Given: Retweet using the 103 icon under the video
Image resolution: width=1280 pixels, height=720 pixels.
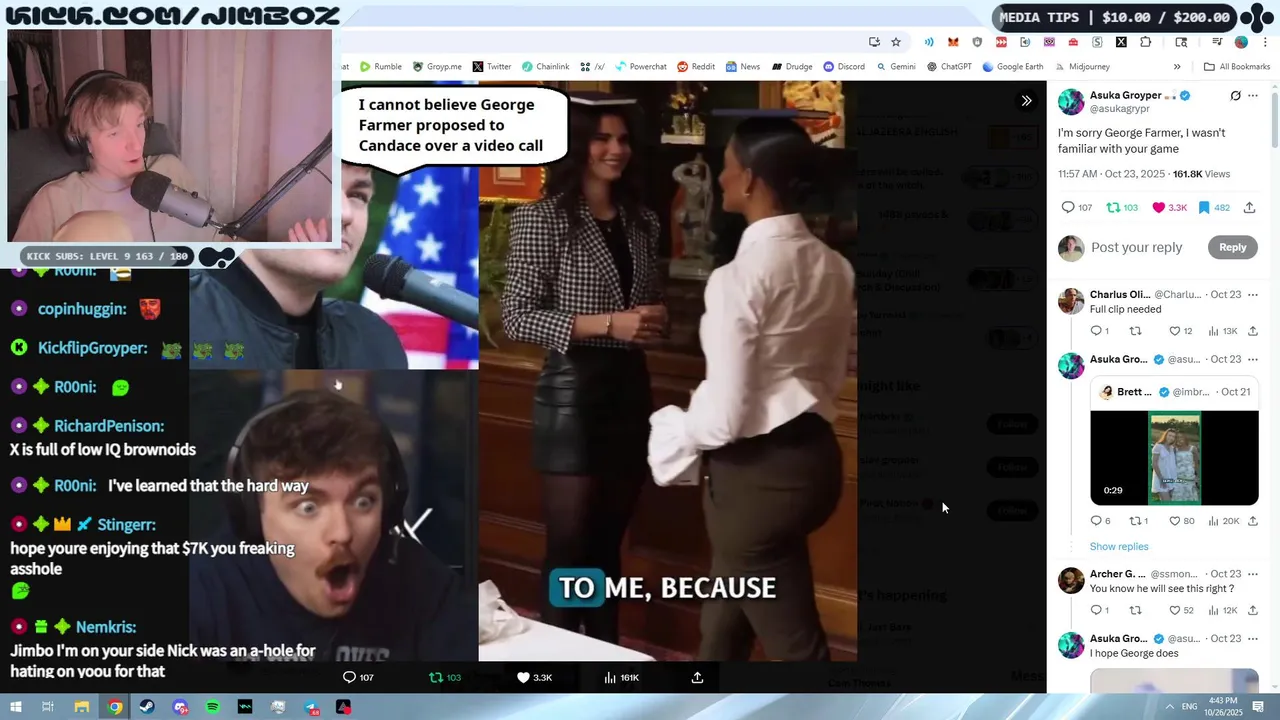Looking at the screenshot, I should (445, 677).
